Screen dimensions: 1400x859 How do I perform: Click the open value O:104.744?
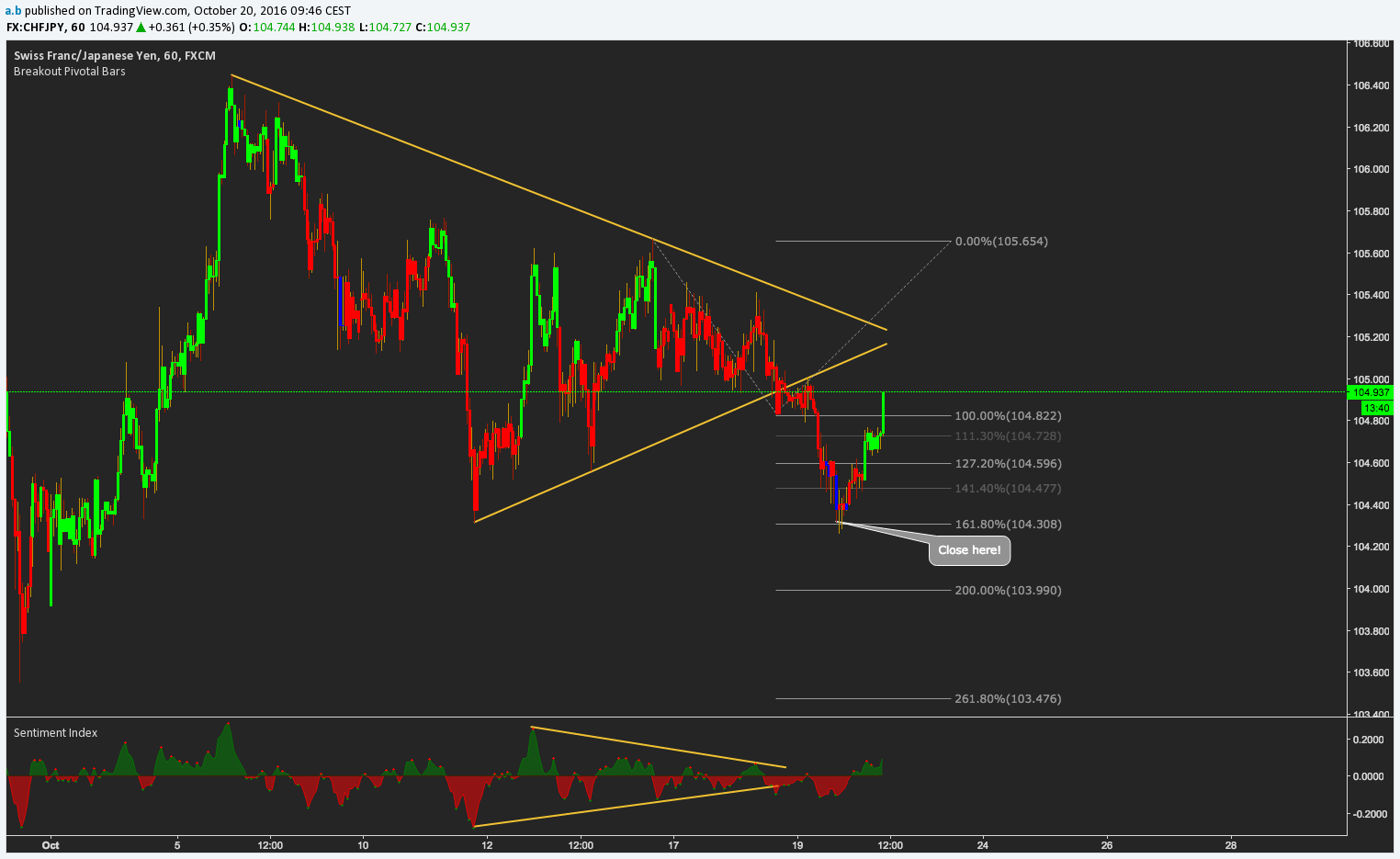tap(267, 28)
